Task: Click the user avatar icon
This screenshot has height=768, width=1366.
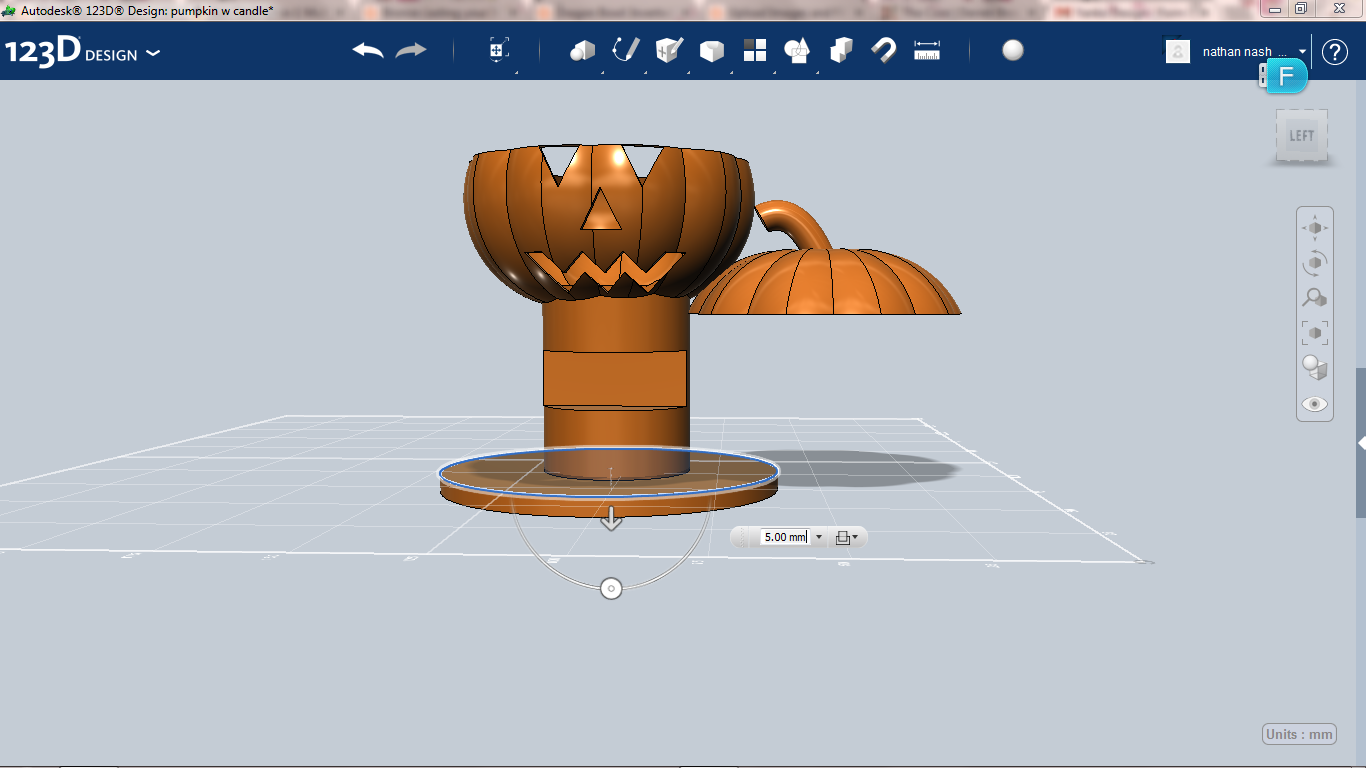Action: (1178, 51)
